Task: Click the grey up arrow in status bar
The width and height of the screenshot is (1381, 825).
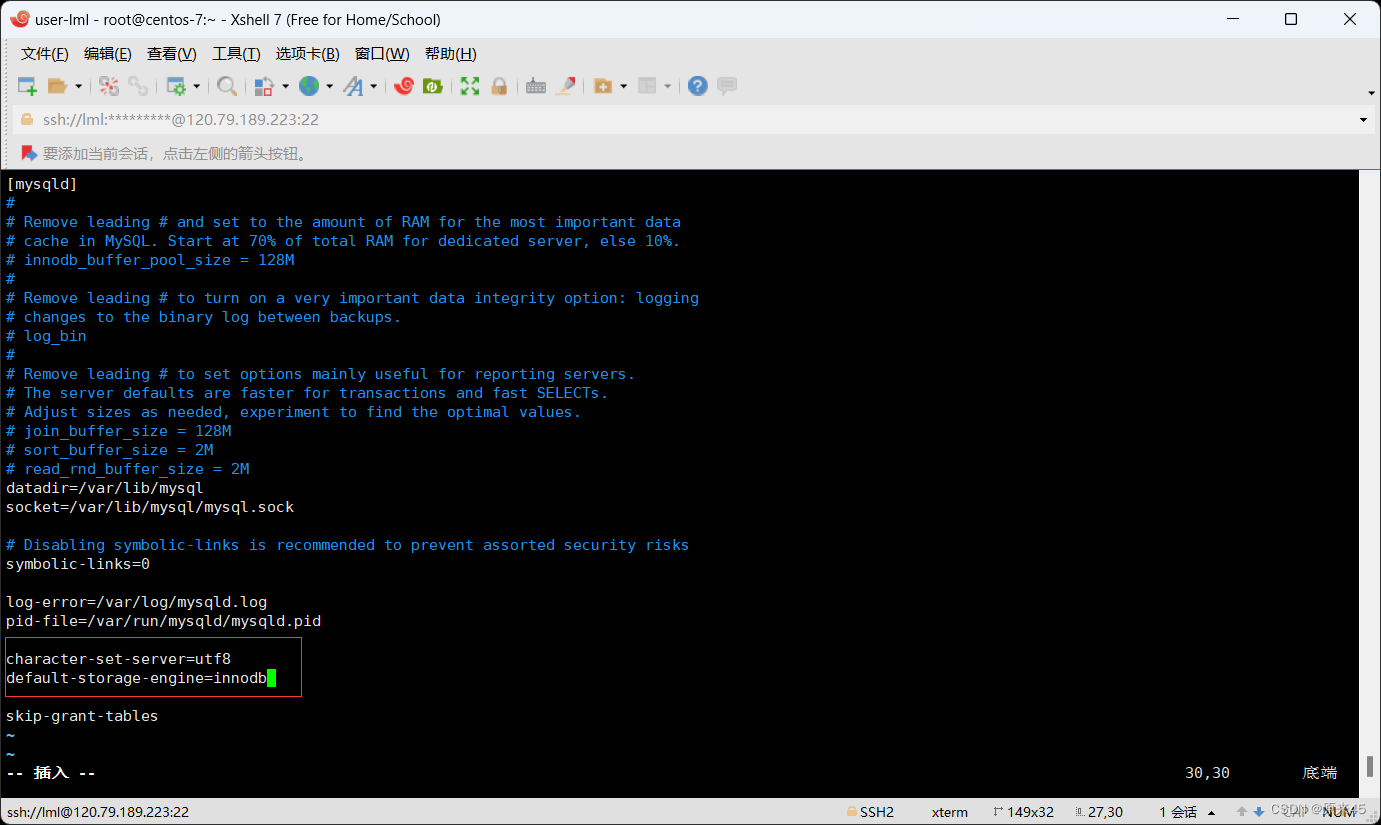Action: (x=1242, y=812)
